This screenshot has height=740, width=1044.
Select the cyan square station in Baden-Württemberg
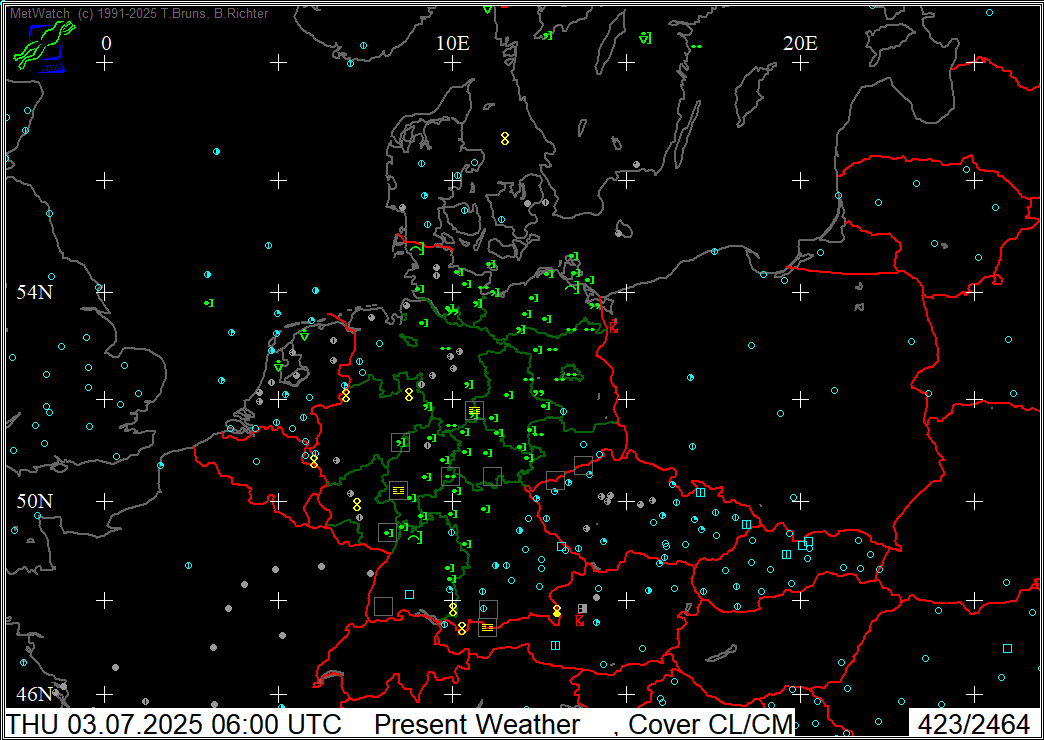(x=409, y=594)
